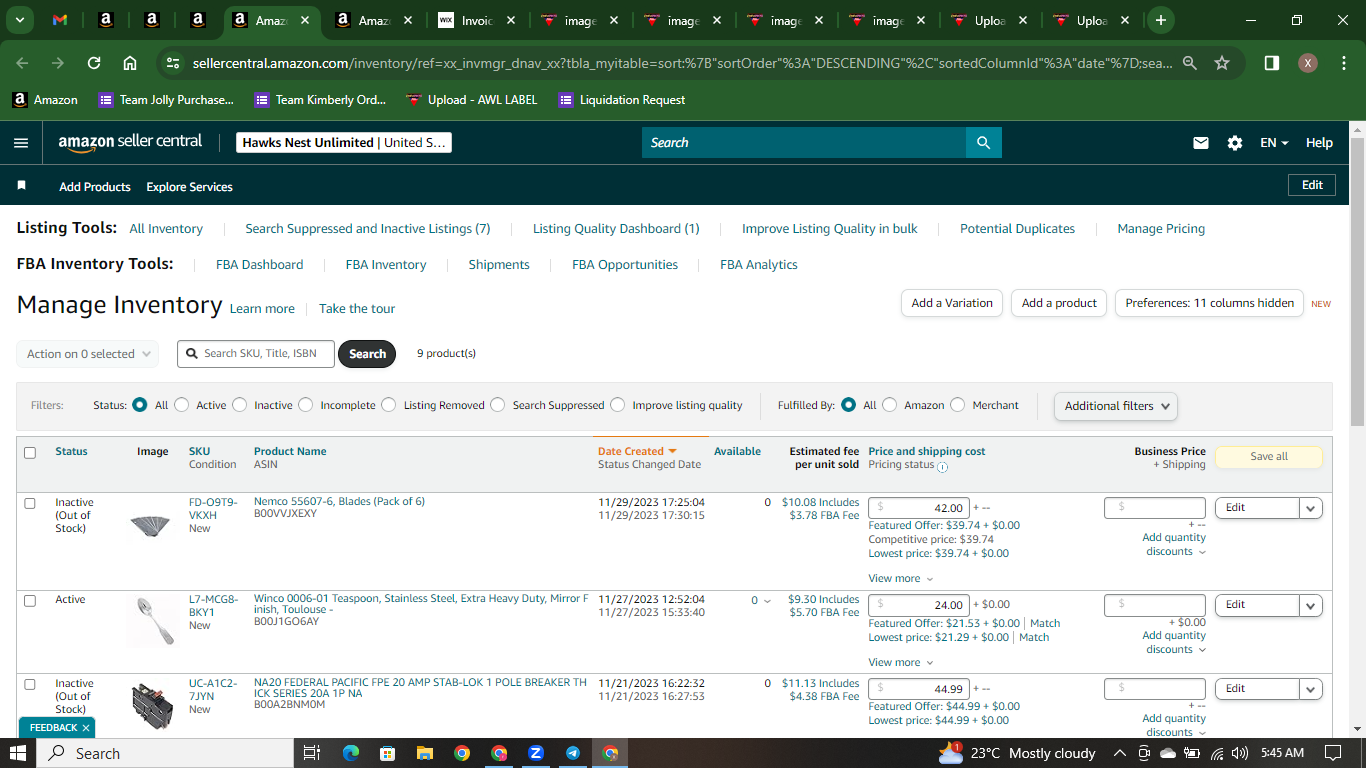The height and width of the screenshot is (768, 1366).
Task: Reload the page with the browser refresh icon
Action: point(94,63)
